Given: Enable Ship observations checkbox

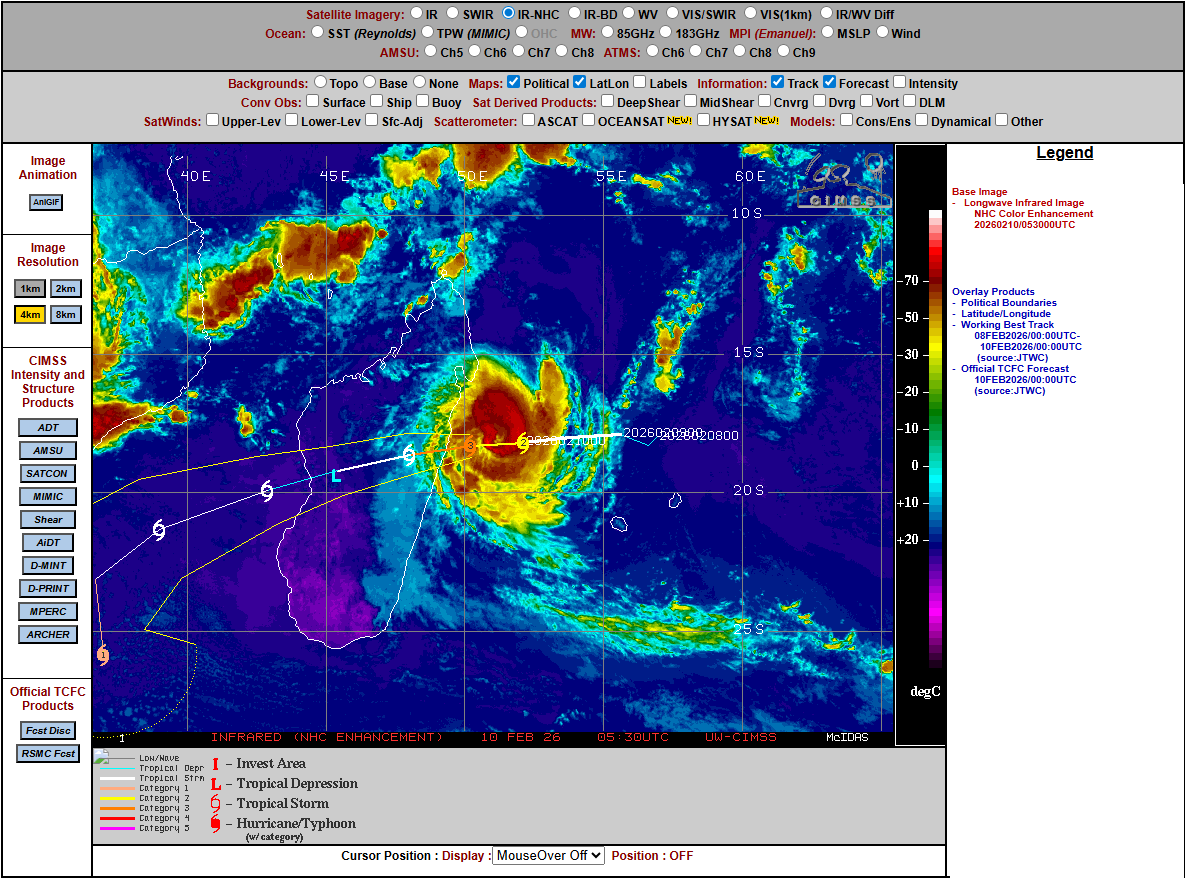Looking at the screenshot, I should point(377,100).
